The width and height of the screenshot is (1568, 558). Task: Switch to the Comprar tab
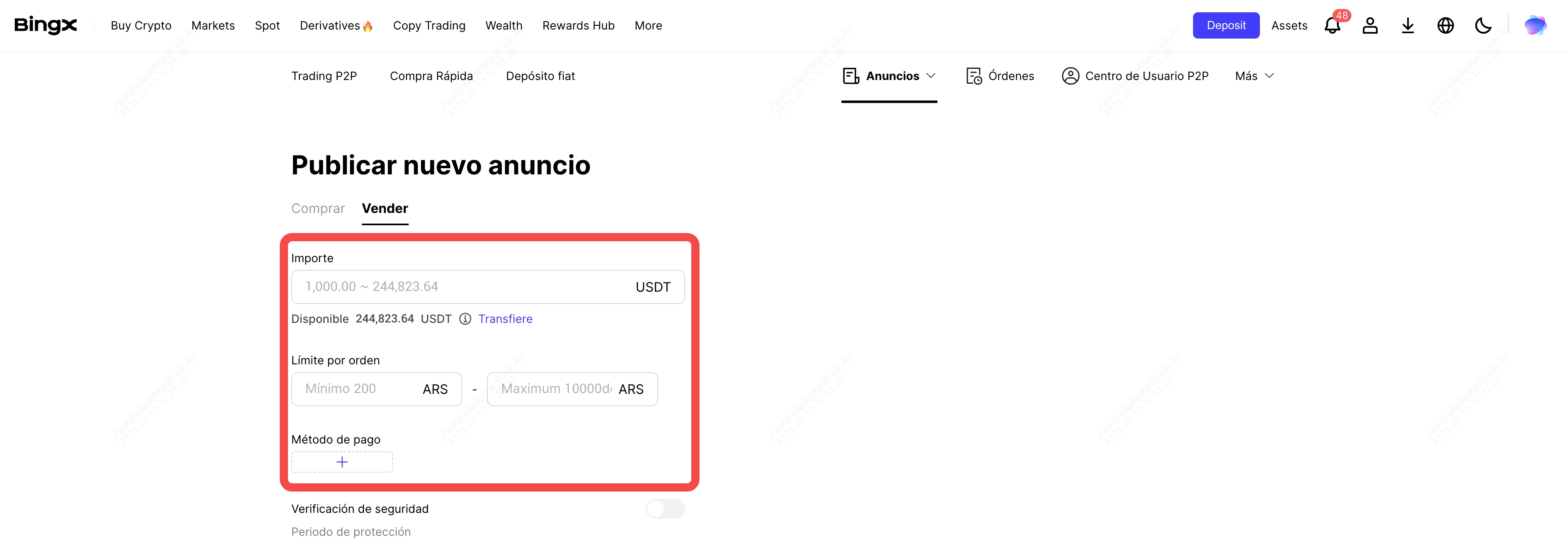[x=318, y=209]
